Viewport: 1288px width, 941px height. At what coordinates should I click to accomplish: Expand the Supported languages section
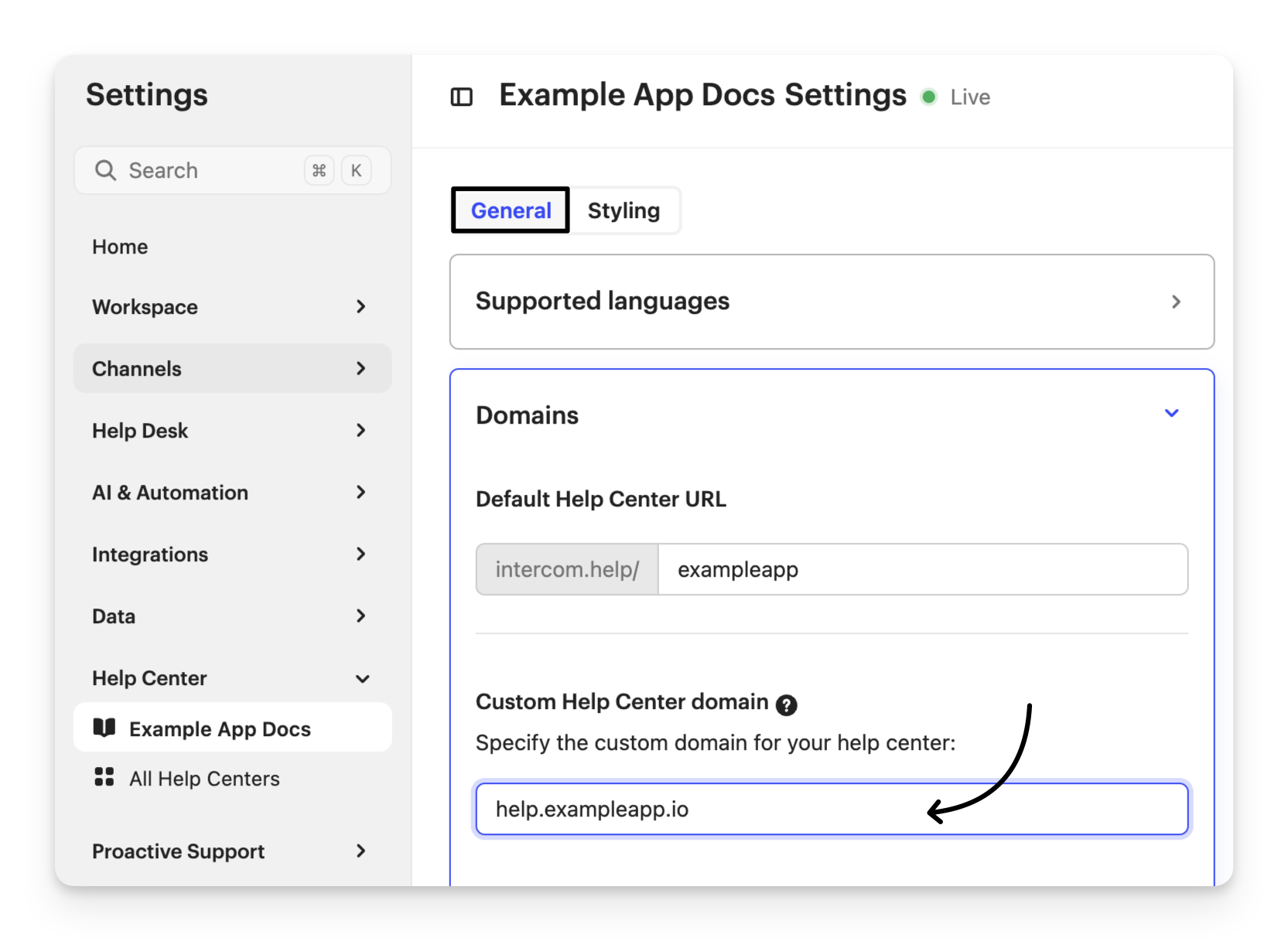pyautogui.click(x=832, y=302)
